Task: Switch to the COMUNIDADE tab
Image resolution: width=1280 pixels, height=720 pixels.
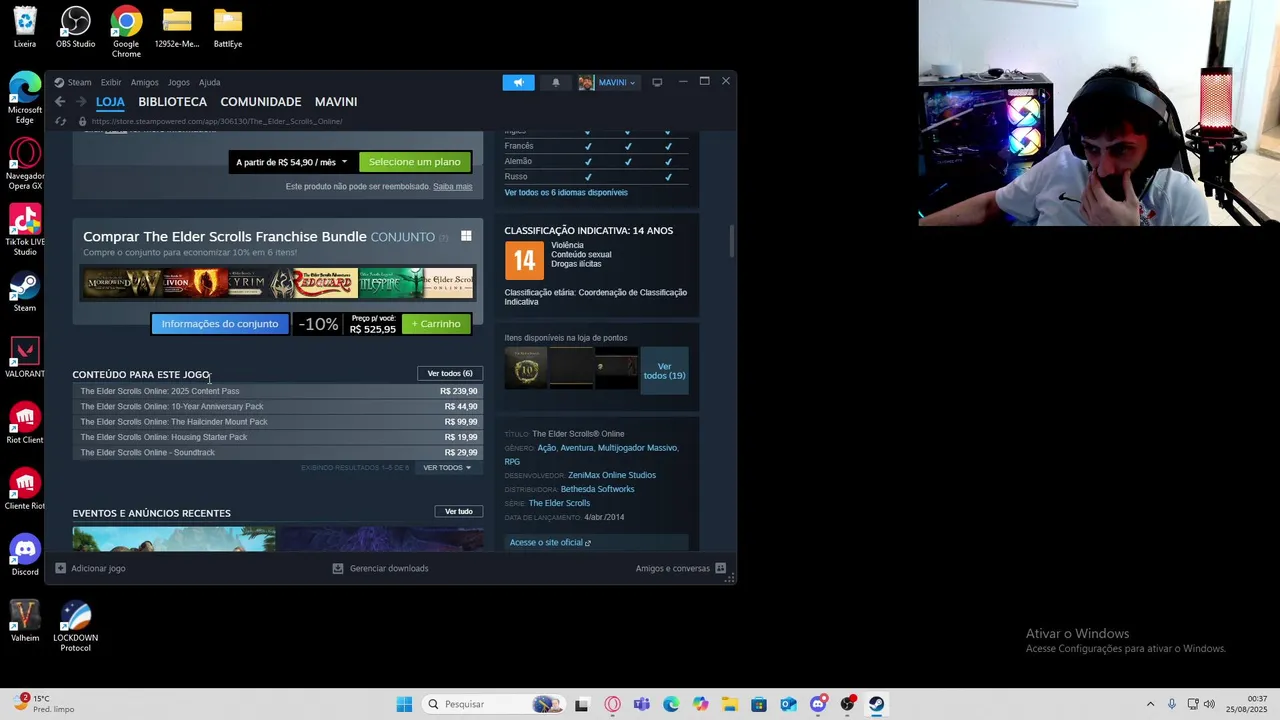Action: 260,102
